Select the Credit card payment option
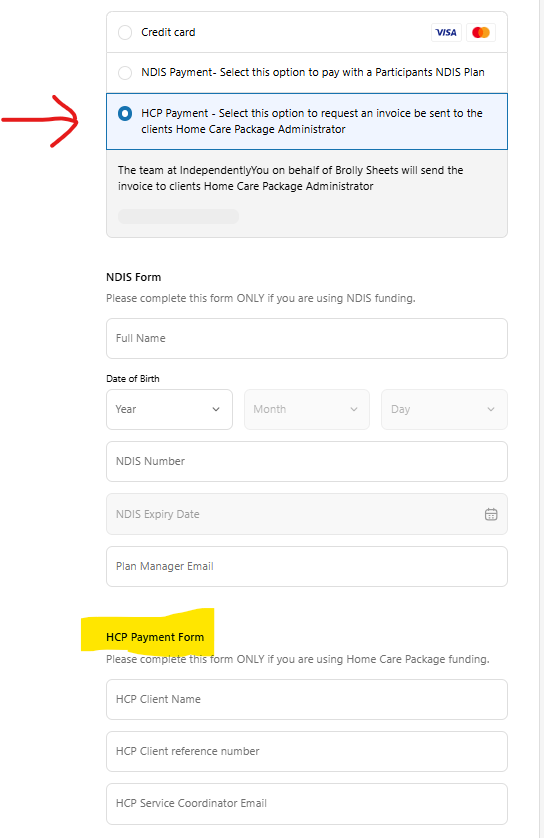Image resolution: width=544 pixels, height=838 pixels. (125, 33)
